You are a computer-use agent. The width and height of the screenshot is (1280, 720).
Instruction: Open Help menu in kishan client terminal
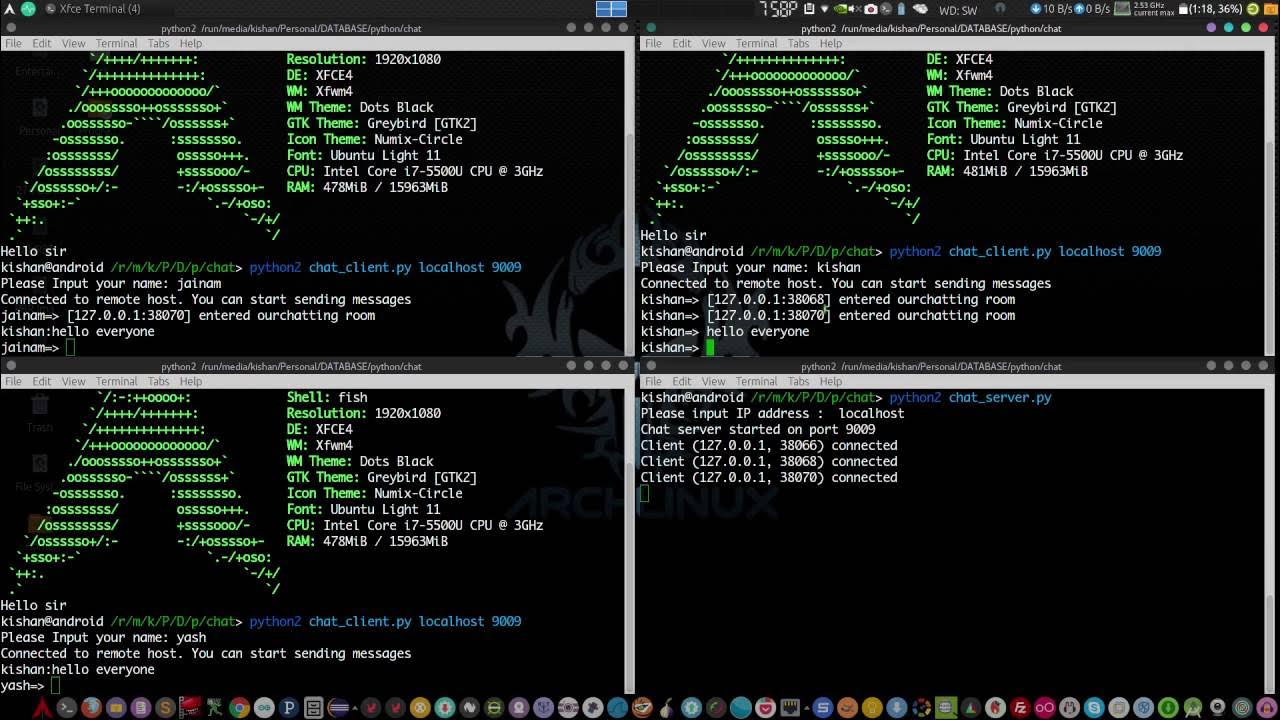pyautogui.click(x=830, y=44)
